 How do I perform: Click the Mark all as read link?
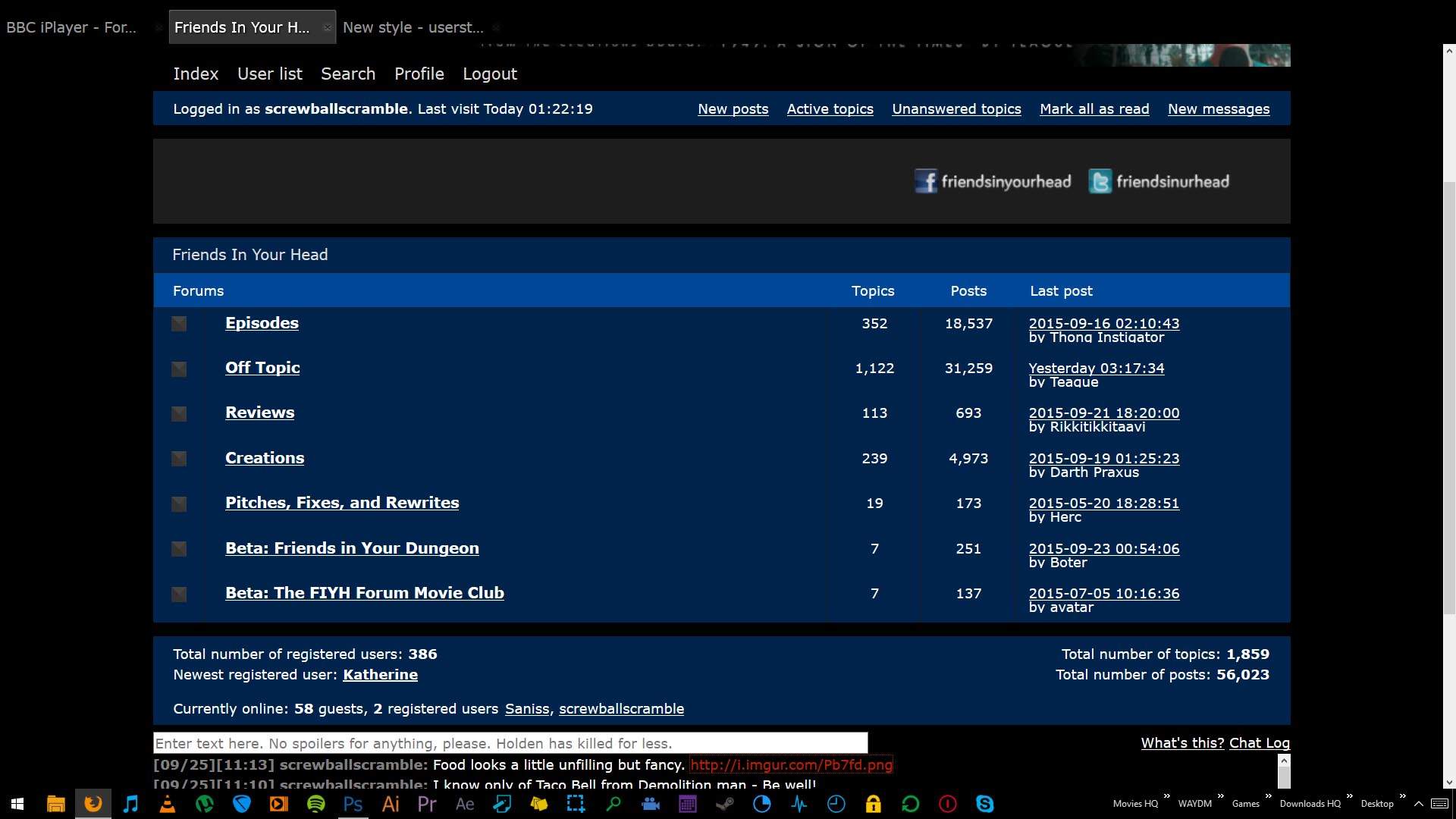click(1094, 109)
